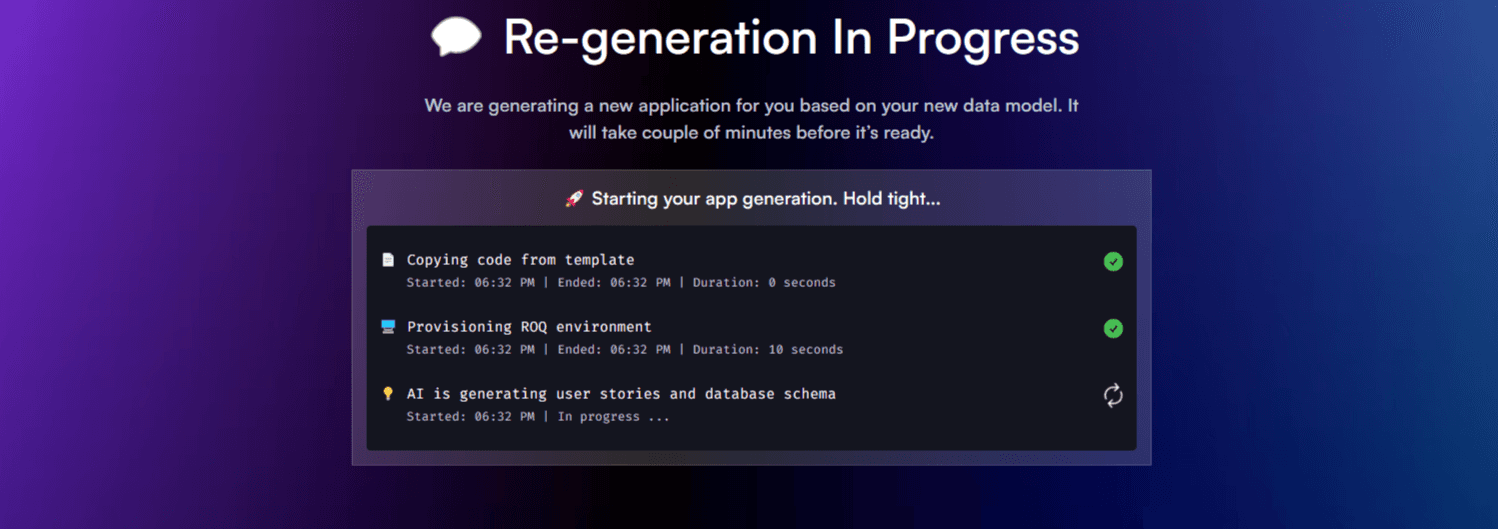Image resolution: width=1498 pixels, height=529 pixels.
Task: Click the rocket icon in the generation header
Action: pos(574,198)
